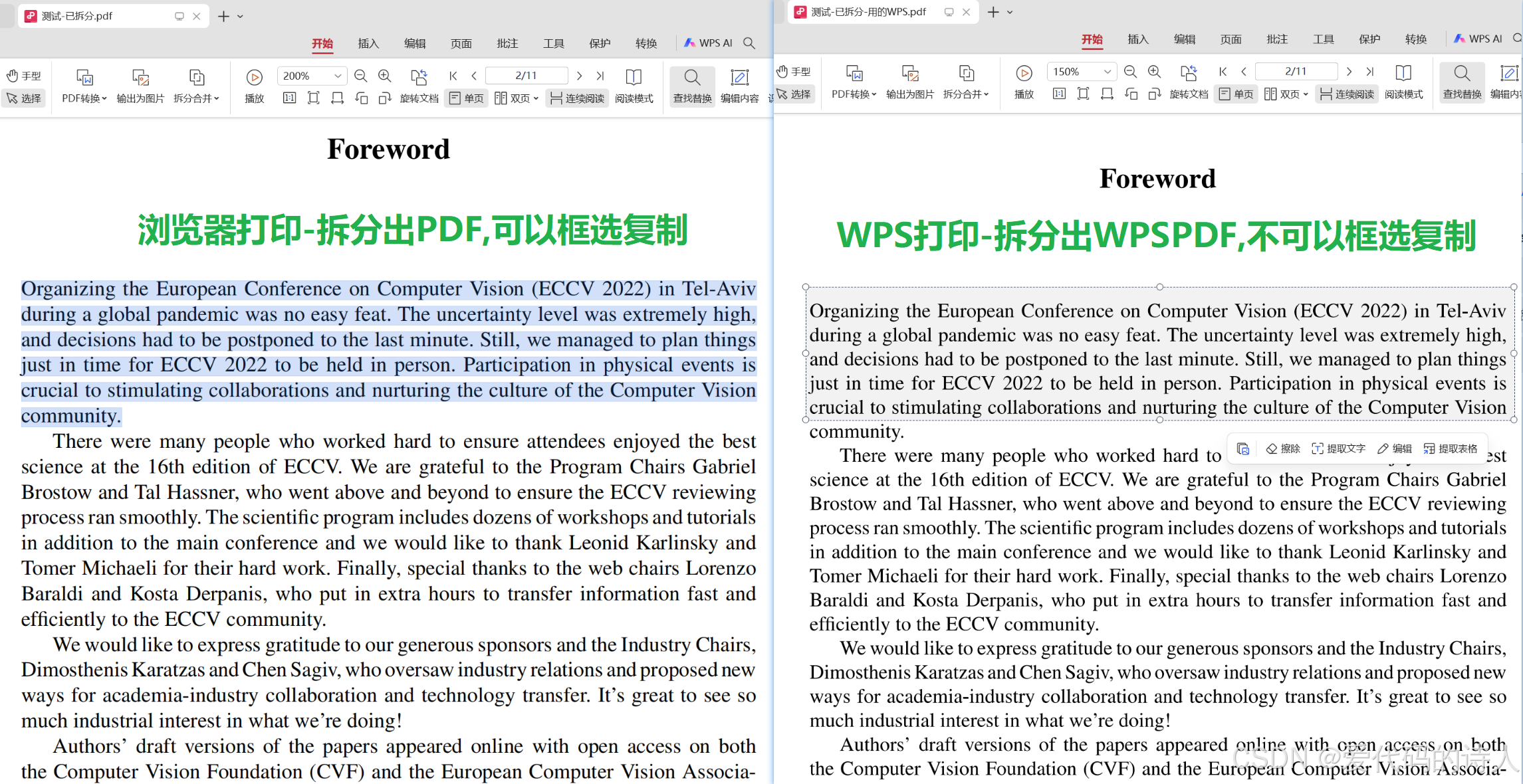Open the PDF Convert (PDF转换) dropdown in the left window
The width and height of the screenshot is (1523, 784).
pyautogui.click(x=84, y=98)
